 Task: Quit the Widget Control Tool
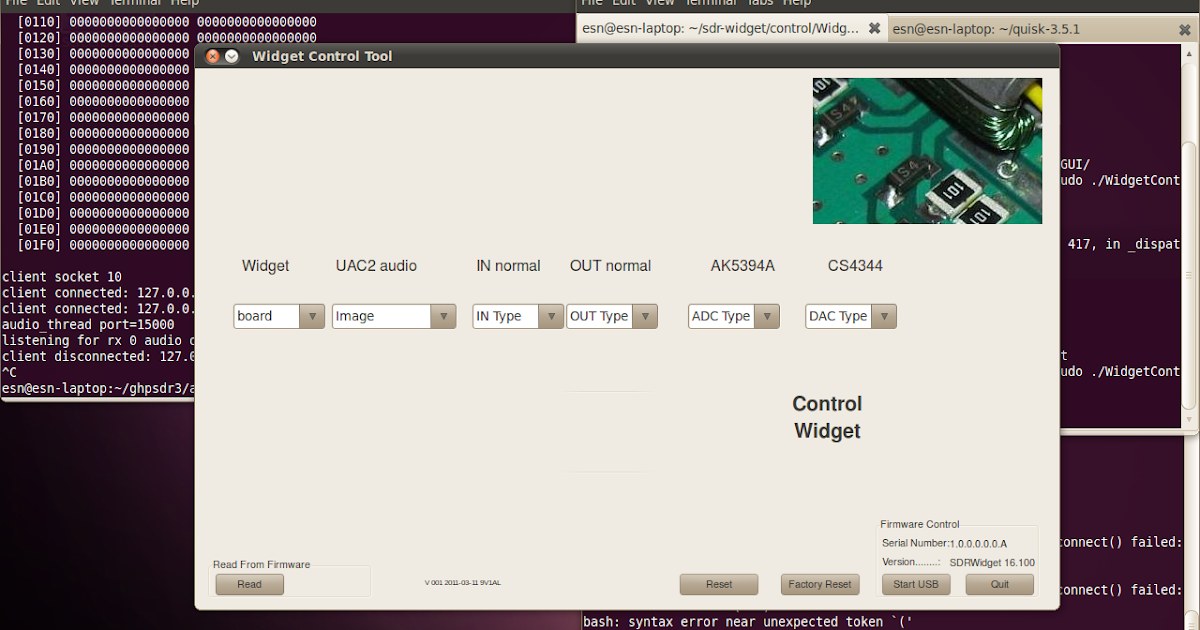point(999,584)
